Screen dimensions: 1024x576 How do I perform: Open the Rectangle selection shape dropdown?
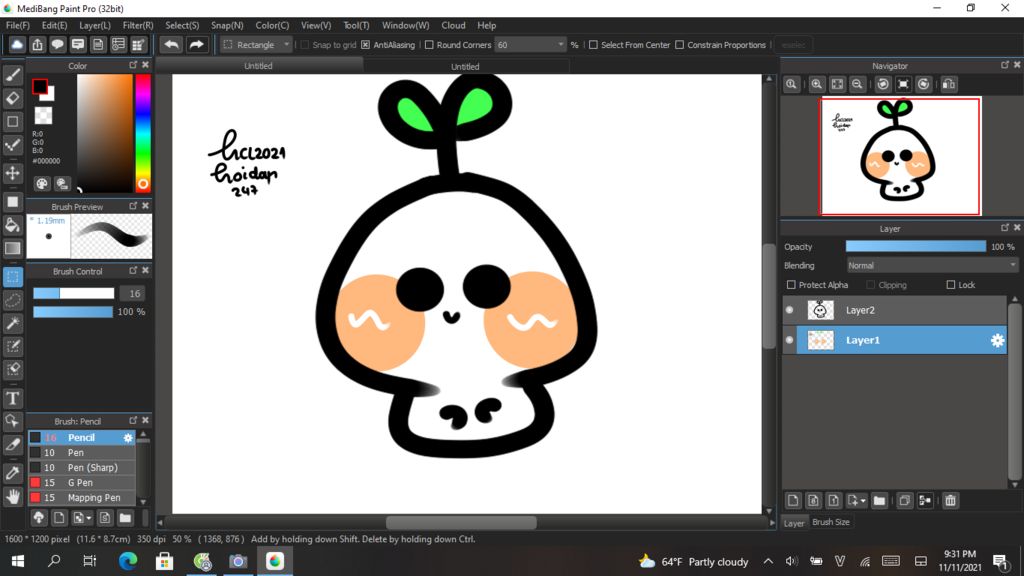tap(256, 45)
